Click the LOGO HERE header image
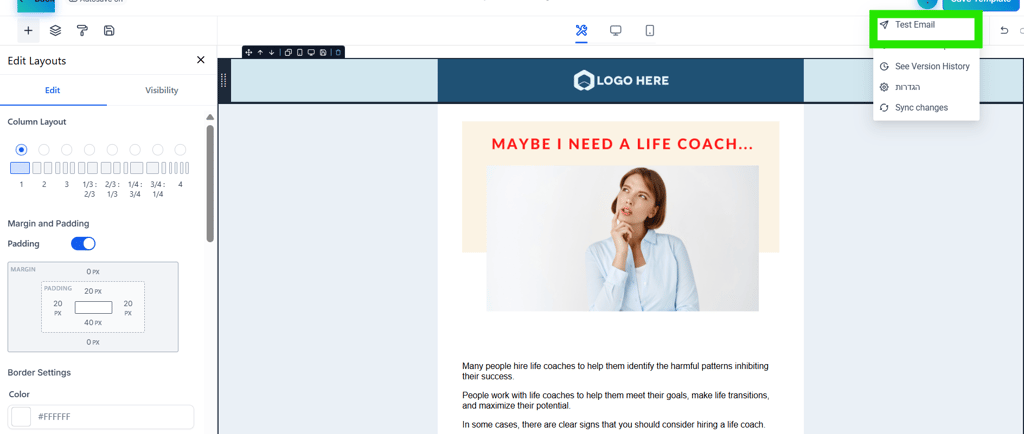The image size is (1024, 434). tap(620, 80)
